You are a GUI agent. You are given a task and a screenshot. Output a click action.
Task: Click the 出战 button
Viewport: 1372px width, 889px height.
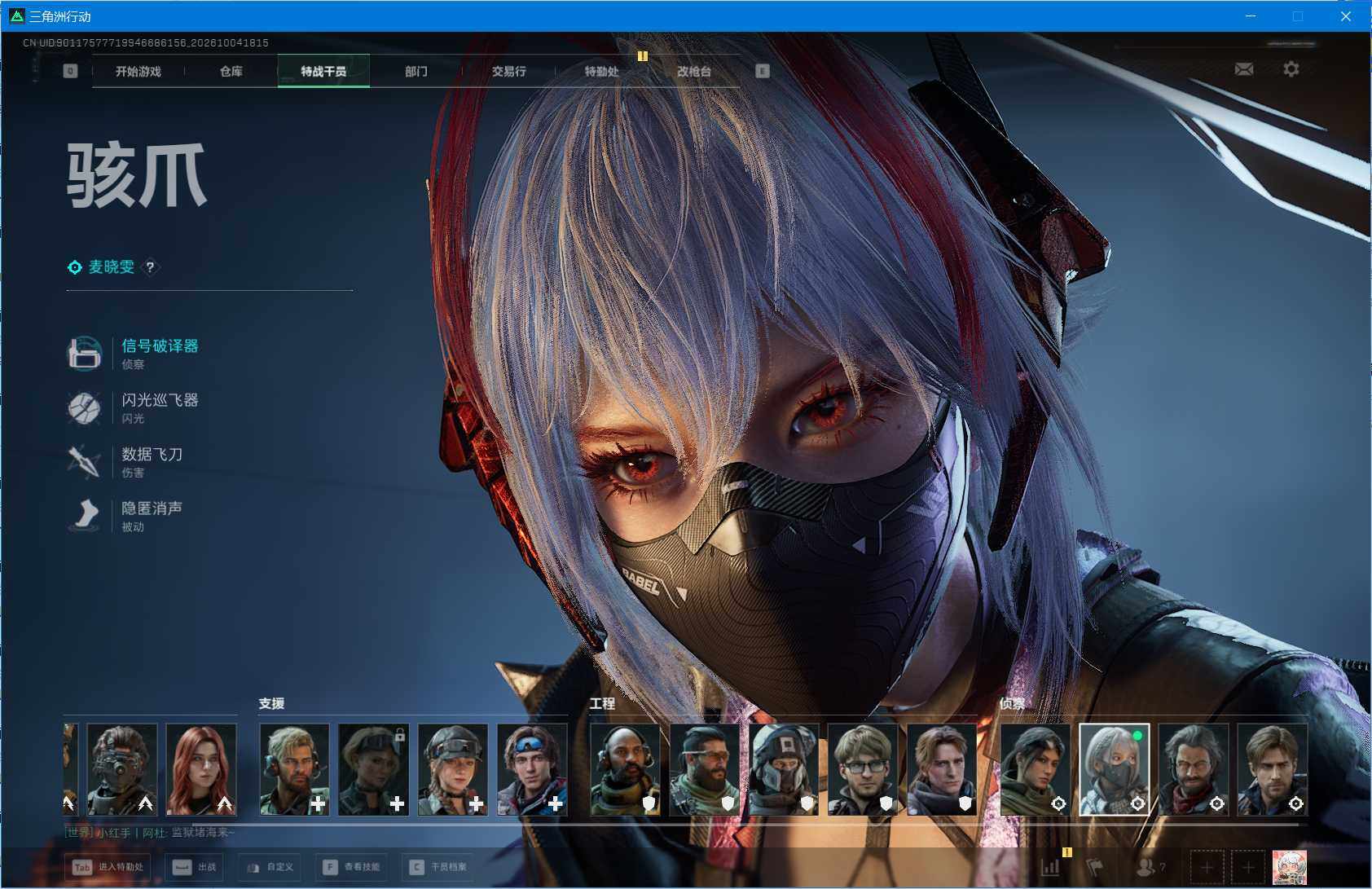(x=195, y=867)
